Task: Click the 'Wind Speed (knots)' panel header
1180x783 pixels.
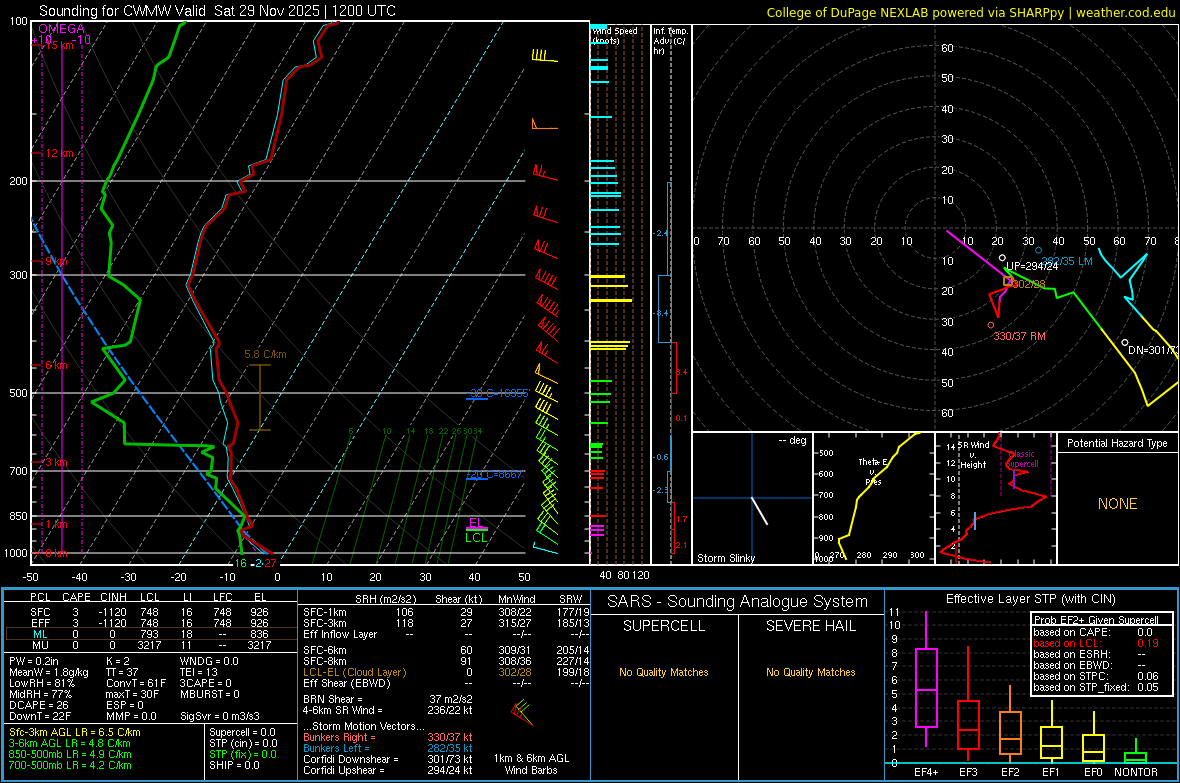Action: coord(614,35)
